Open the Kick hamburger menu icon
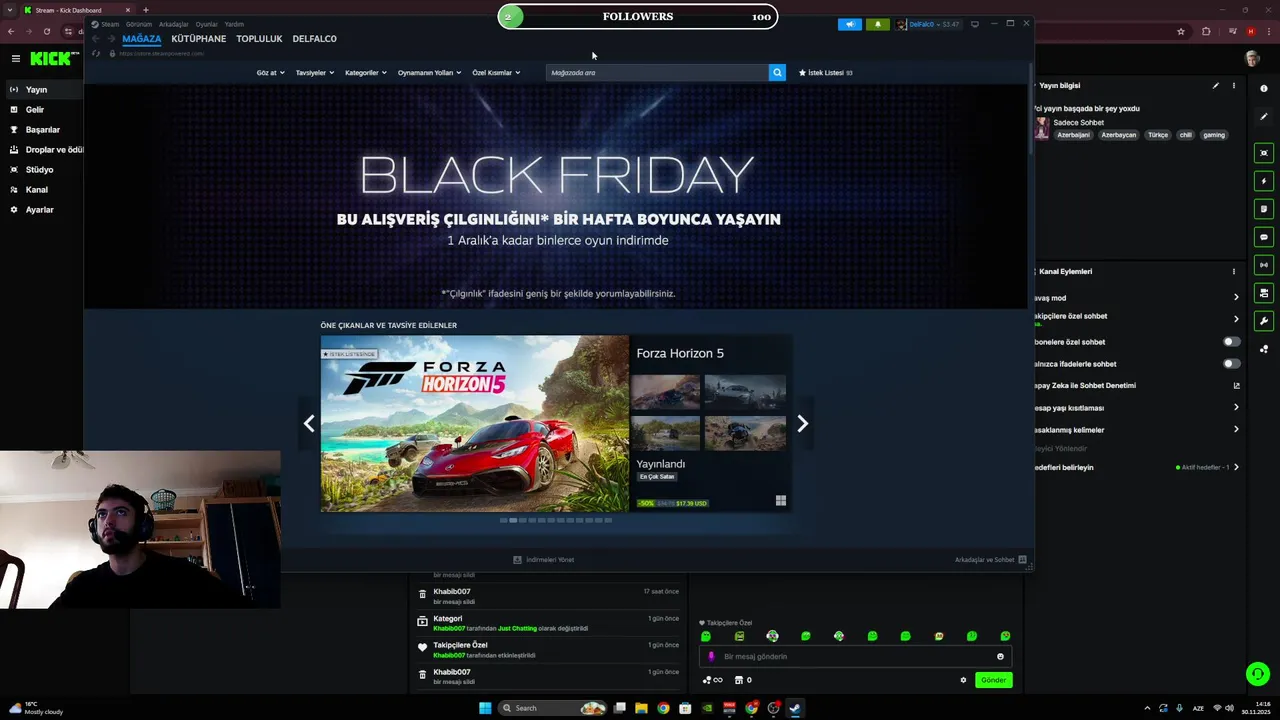Image resolution: width=1280 pixels, height=720 pixels. (15, 59)
